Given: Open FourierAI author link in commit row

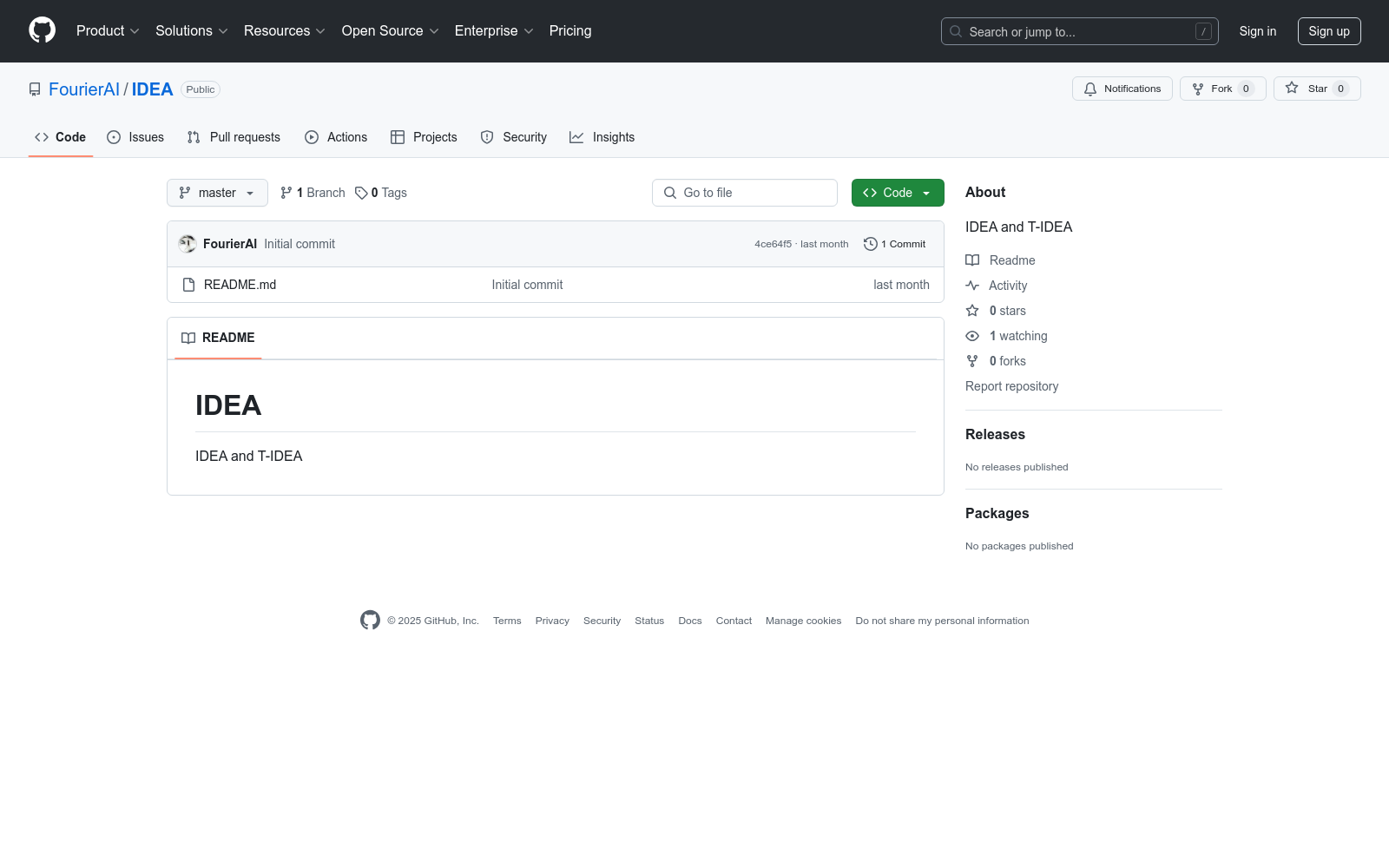Looking at the screenshot, I should pyautogui.click(x=230, y=244).
